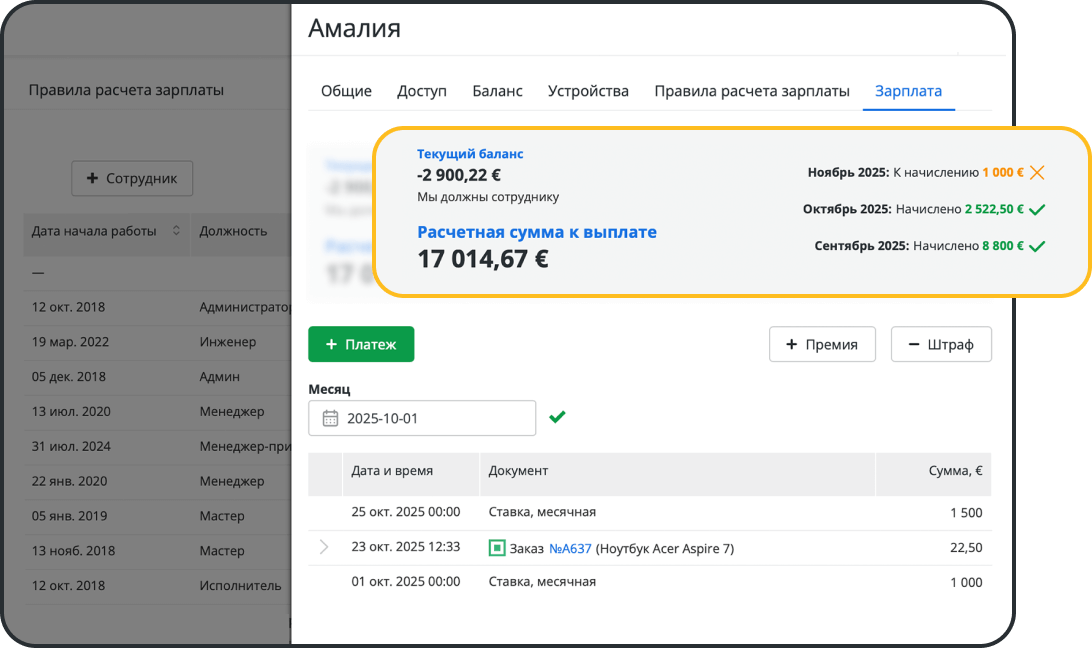Image resolution: width=1092 pixels, height=648 pixels.
Task: Click the green Платеж button
Action: pyautogui.click(x=361, y=344)
